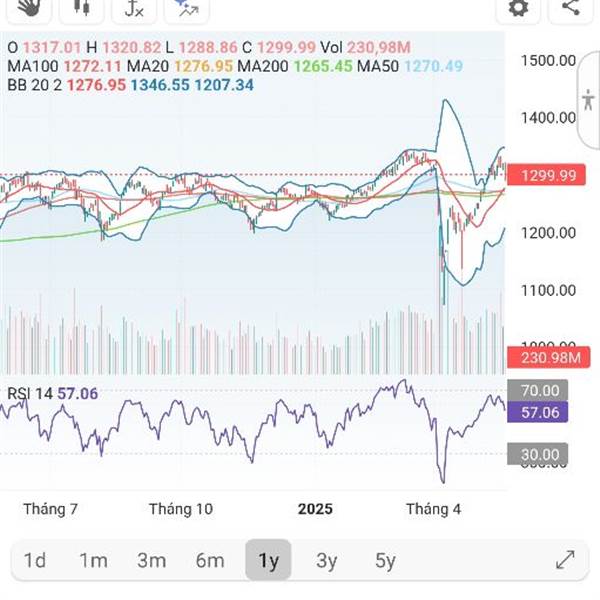The image size is (600, 600).
Task: Switch to 5y range
Action: click(385, 560)
